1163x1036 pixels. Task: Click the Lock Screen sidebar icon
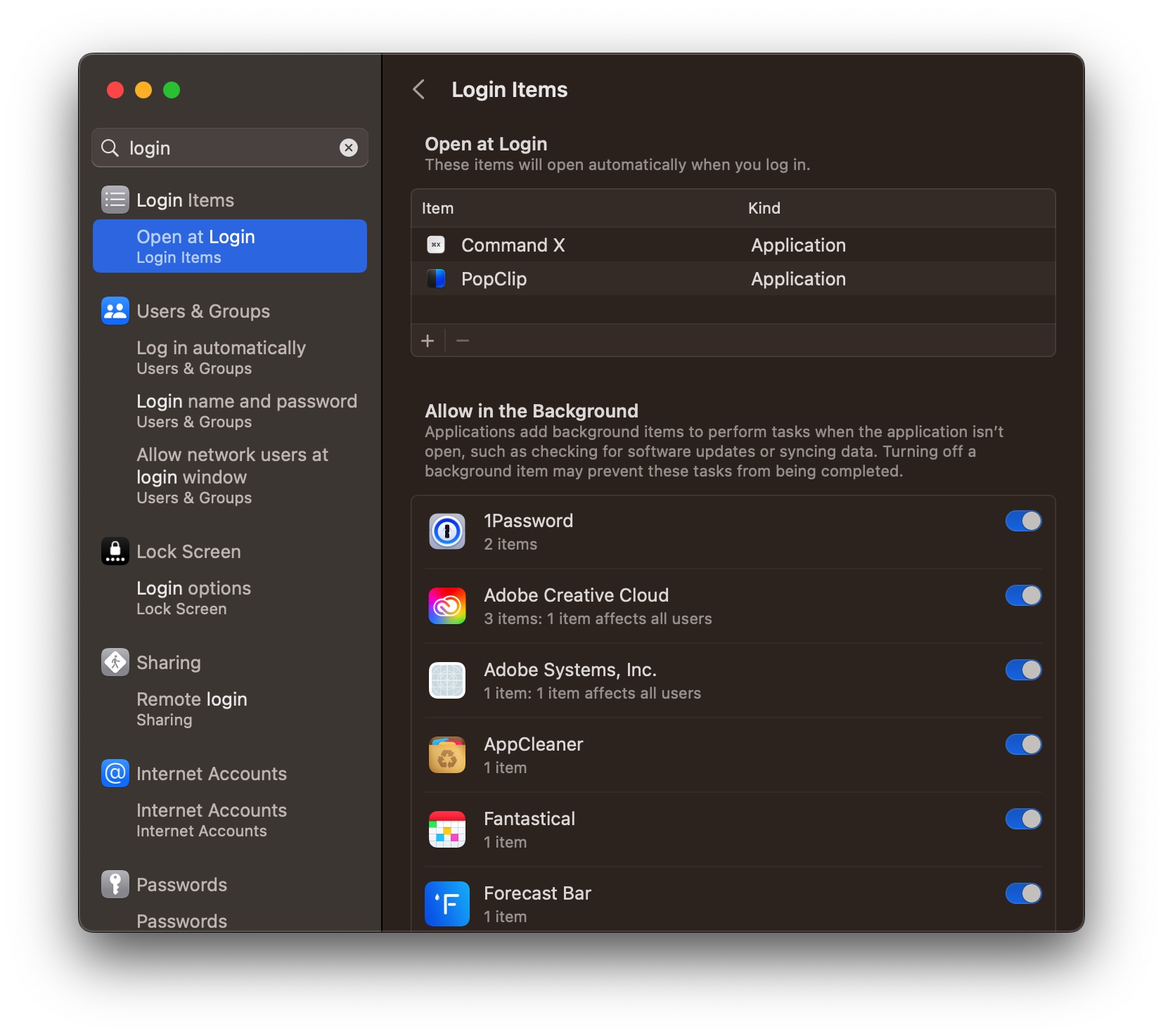[x=115, y=551]
